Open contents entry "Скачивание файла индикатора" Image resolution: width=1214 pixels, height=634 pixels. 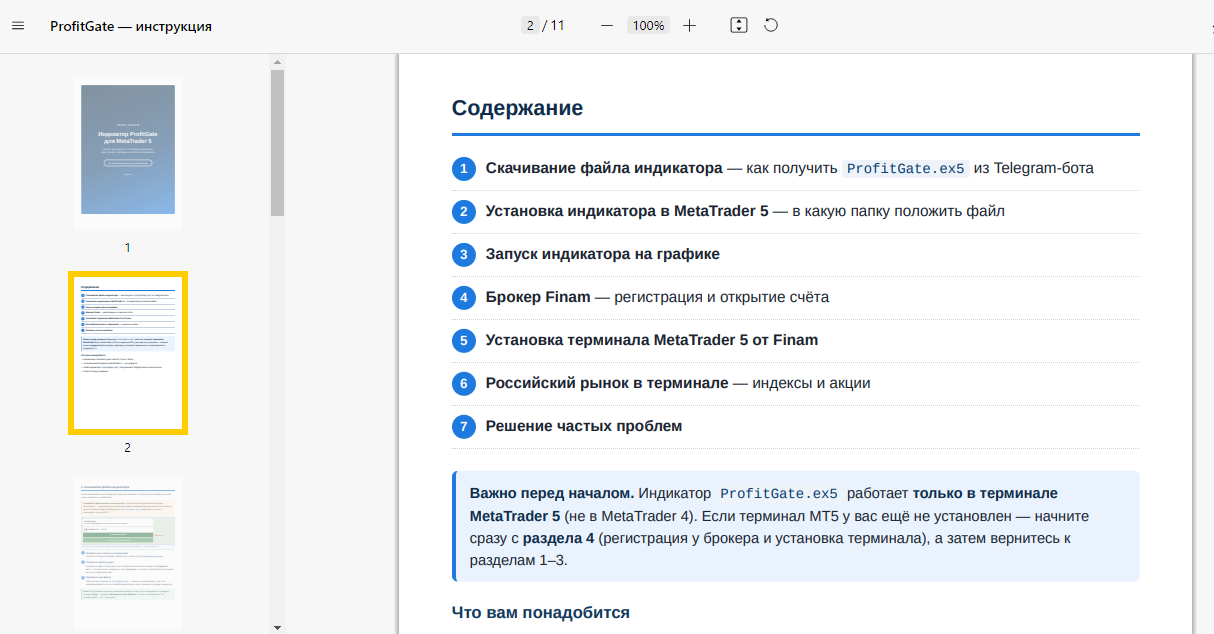click(604, 168)
